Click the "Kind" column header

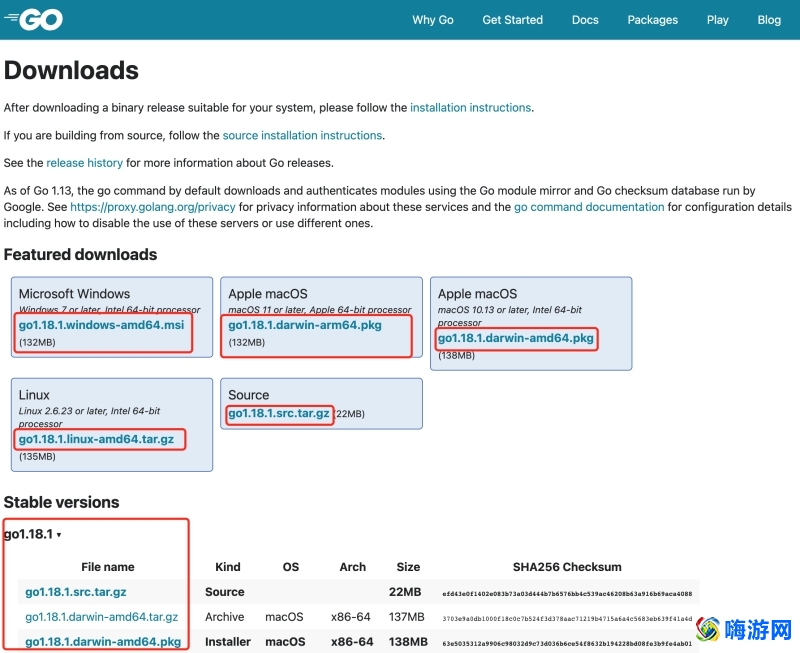[228, 567]
